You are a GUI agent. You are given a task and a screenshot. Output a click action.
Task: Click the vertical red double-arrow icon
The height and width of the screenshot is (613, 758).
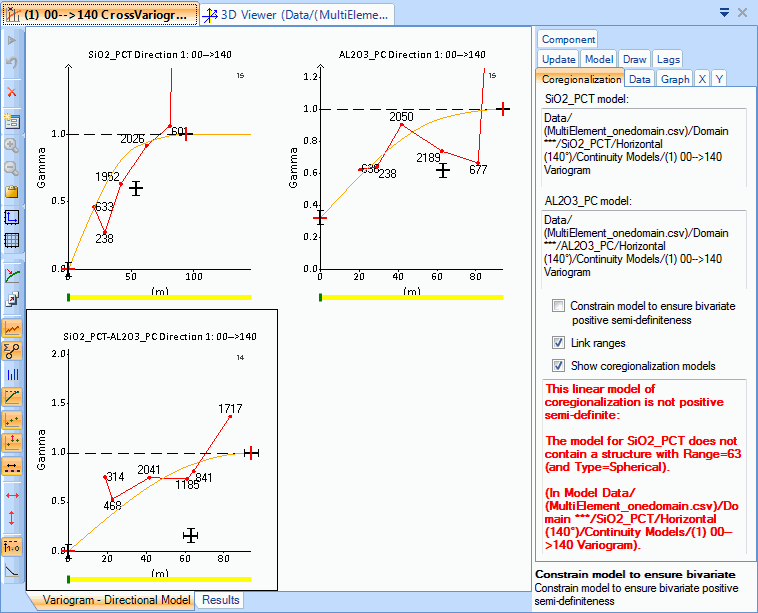(12, 518)
